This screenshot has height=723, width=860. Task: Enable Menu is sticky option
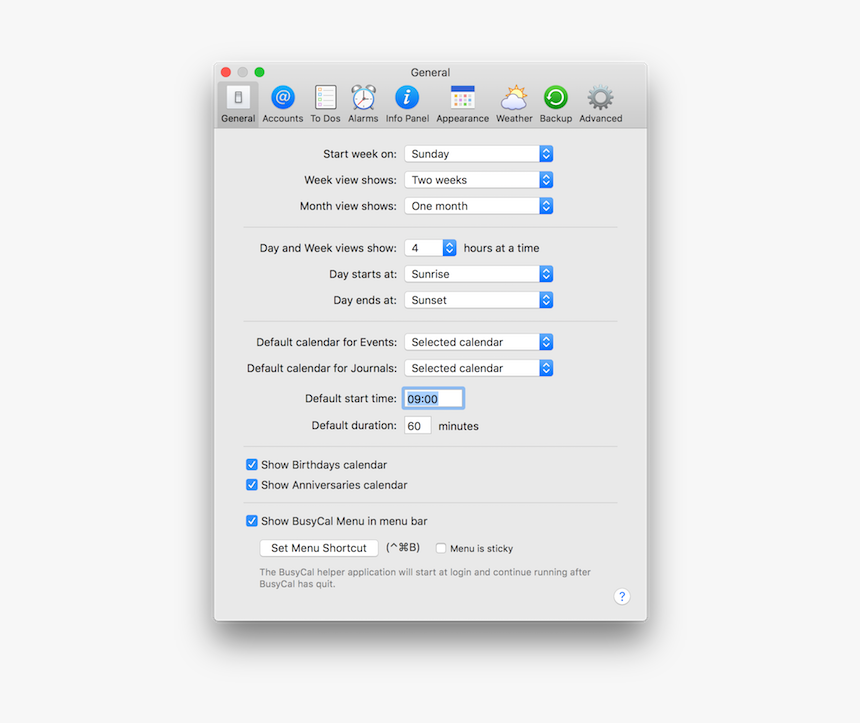[x=441, y=547]
